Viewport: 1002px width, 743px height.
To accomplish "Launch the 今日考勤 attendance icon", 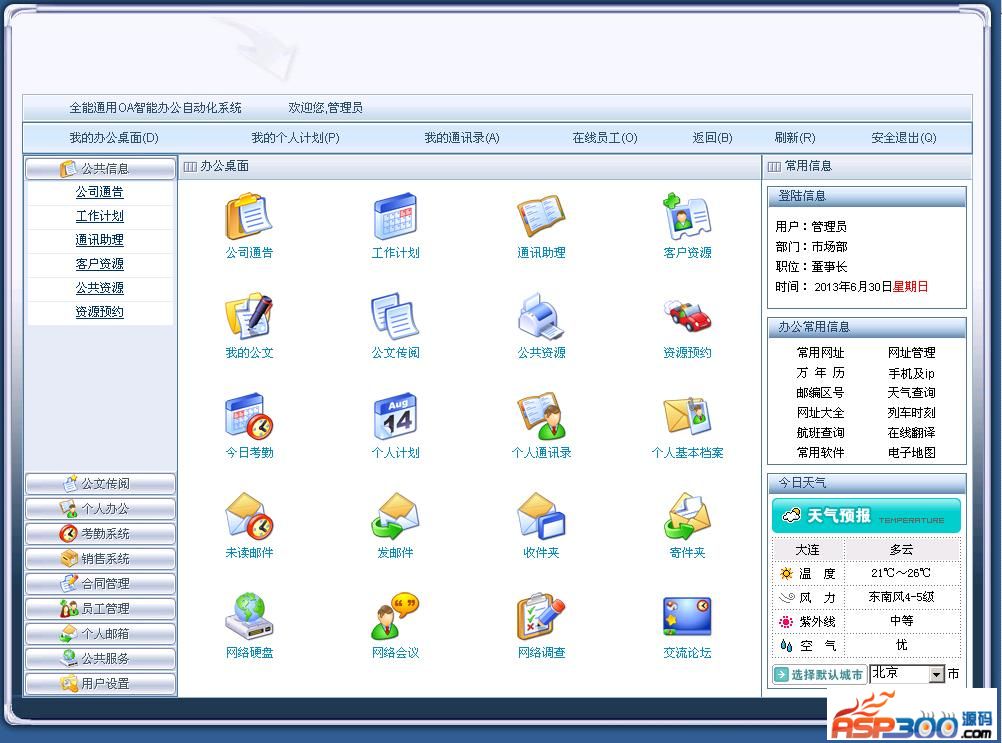I will (x=248, y=417).
